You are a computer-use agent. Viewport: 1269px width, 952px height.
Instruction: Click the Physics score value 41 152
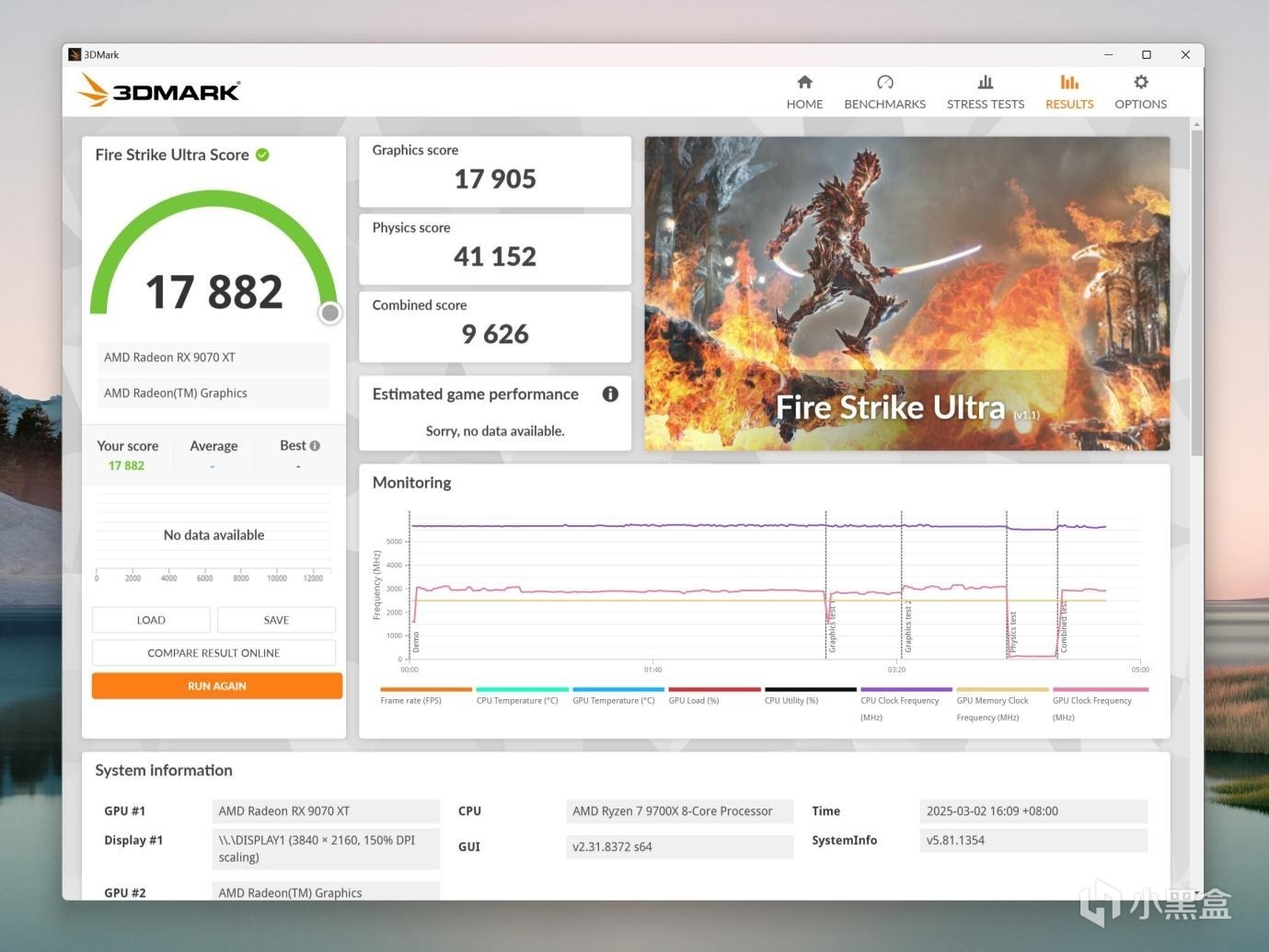point(495,256)
